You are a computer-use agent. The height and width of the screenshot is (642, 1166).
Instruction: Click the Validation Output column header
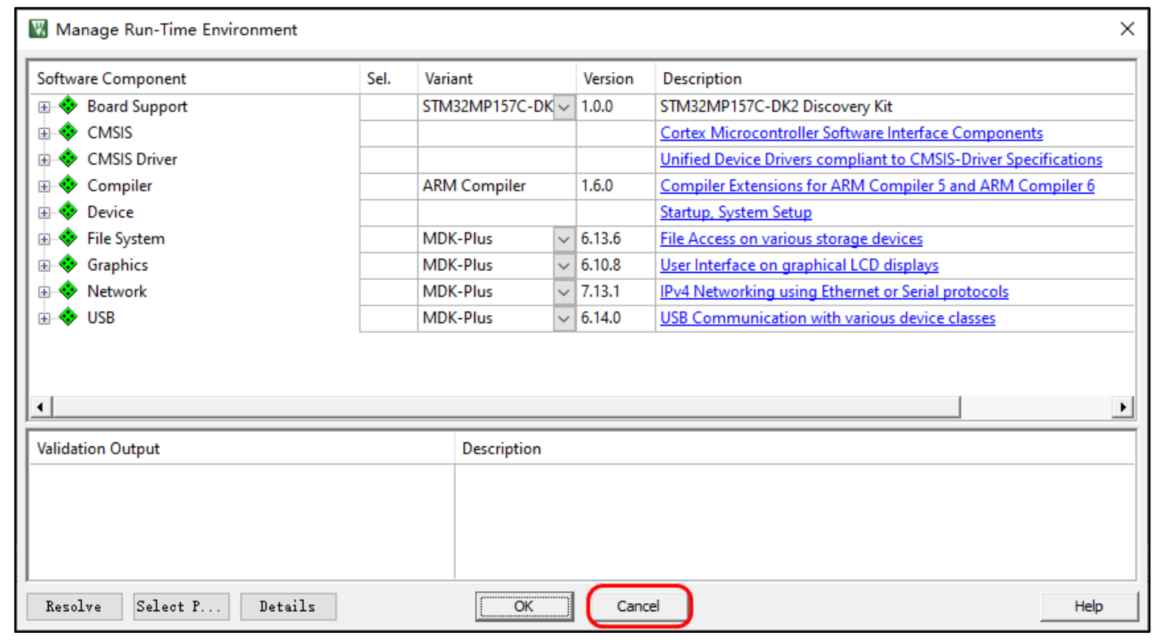point(242,449)
